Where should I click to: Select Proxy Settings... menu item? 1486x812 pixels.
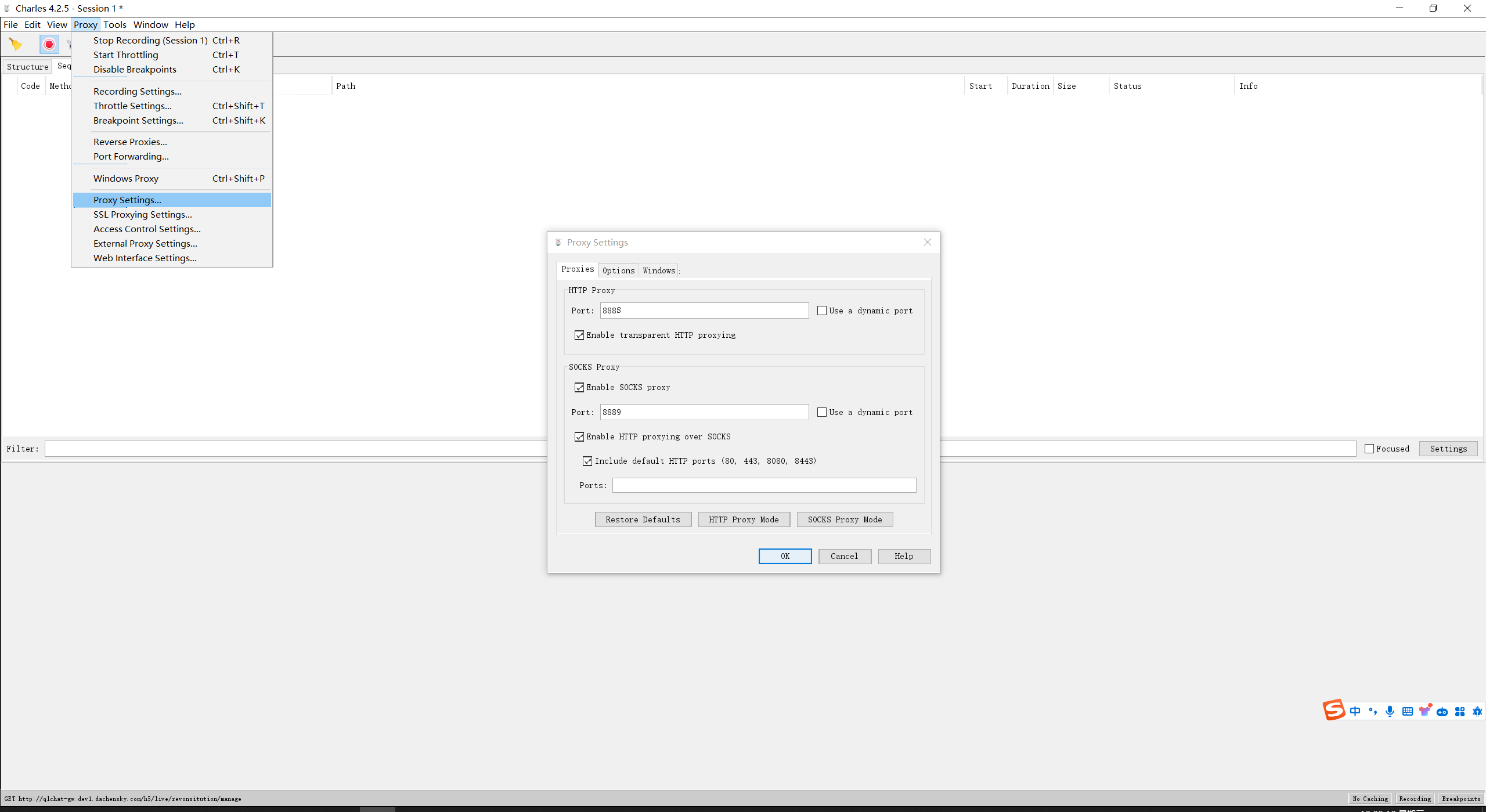172,200
